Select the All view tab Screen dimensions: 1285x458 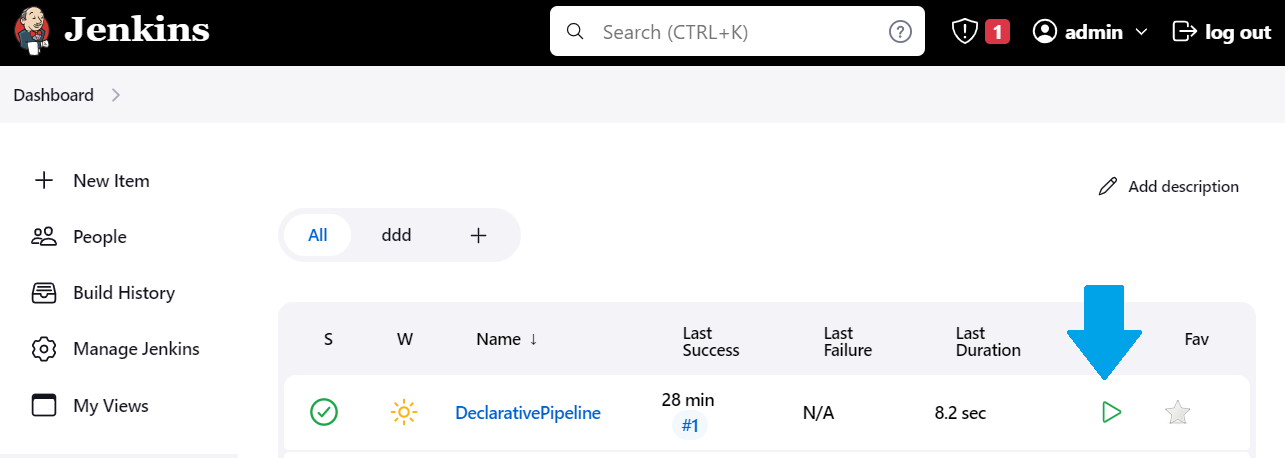pyautogui.click(x=318, y=236)
